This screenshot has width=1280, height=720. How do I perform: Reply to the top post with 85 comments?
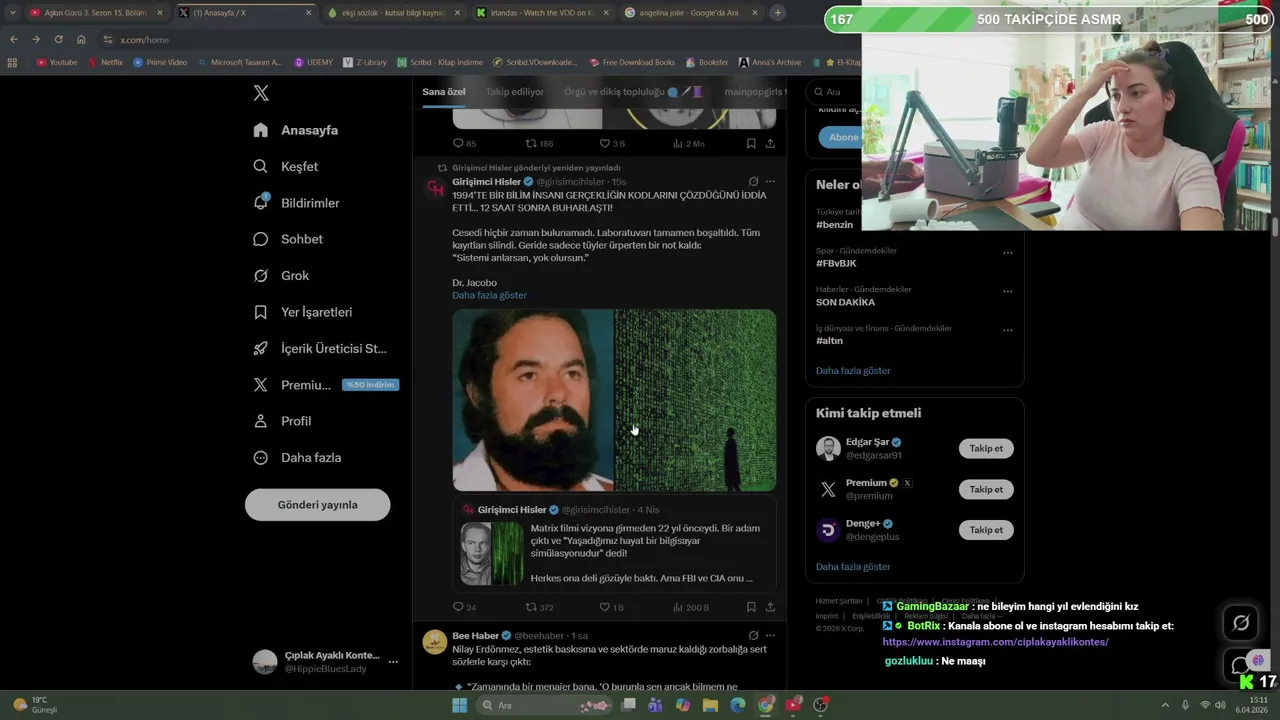[464, 143]
